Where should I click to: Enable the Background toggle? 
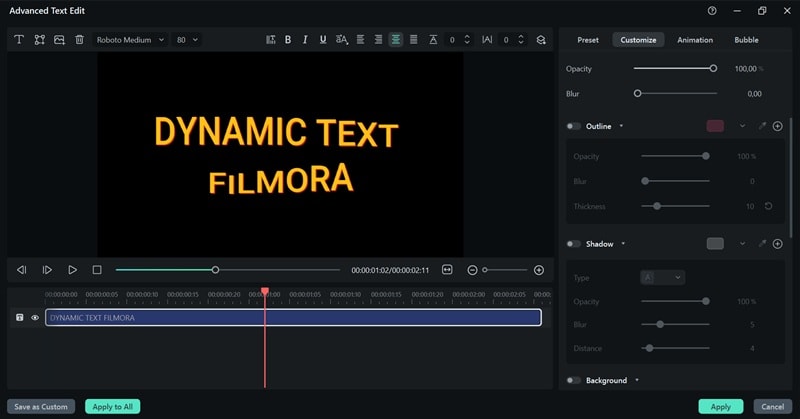pyautogui.click(x=573, y=380)
